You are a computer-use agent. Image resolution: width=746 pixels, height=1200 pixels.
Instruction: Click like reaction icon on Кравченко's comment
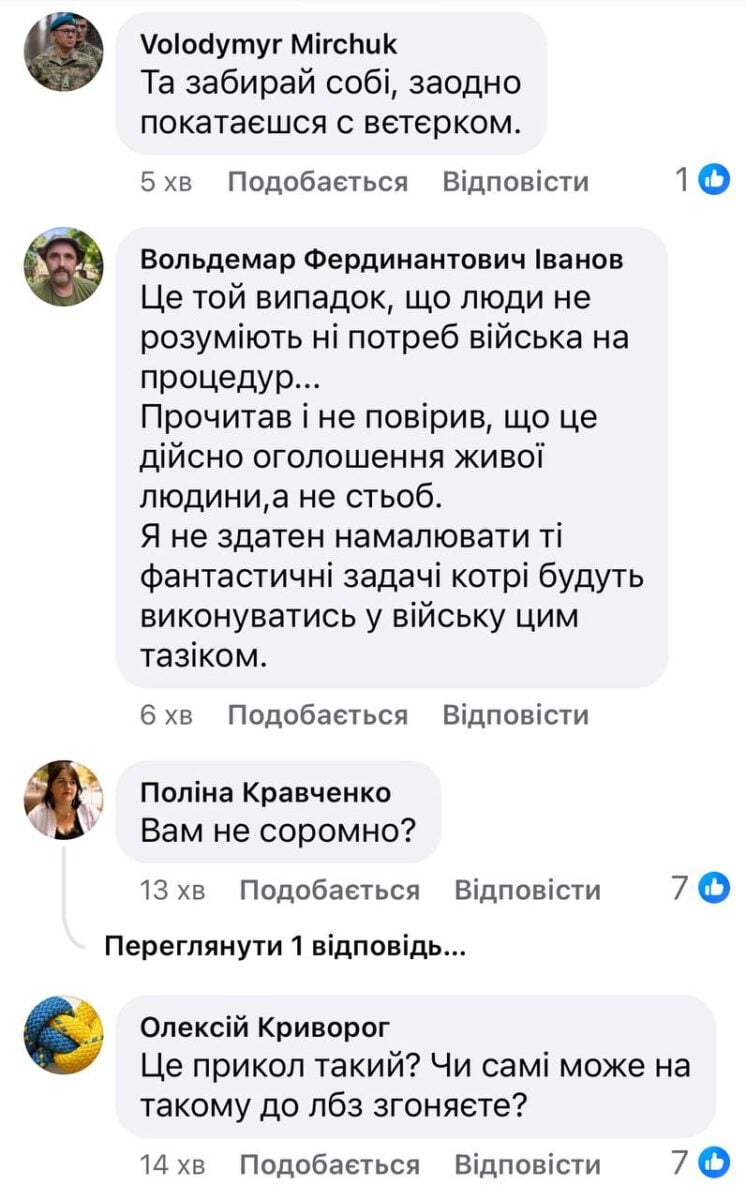coord(714,888)
